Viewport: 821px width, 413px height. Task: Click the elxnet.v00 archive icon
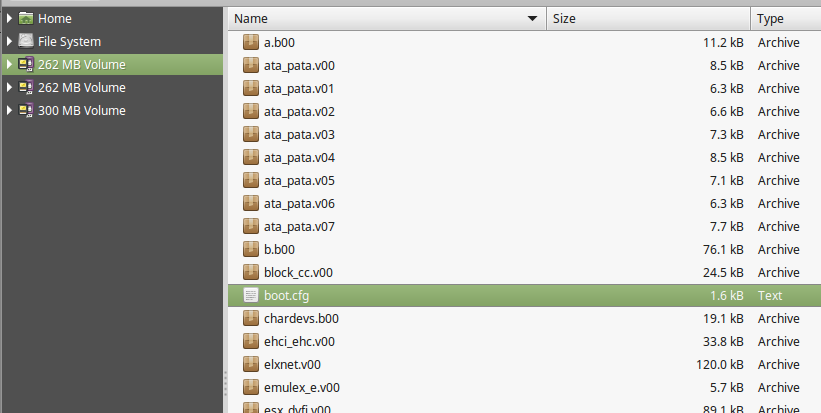251,364
